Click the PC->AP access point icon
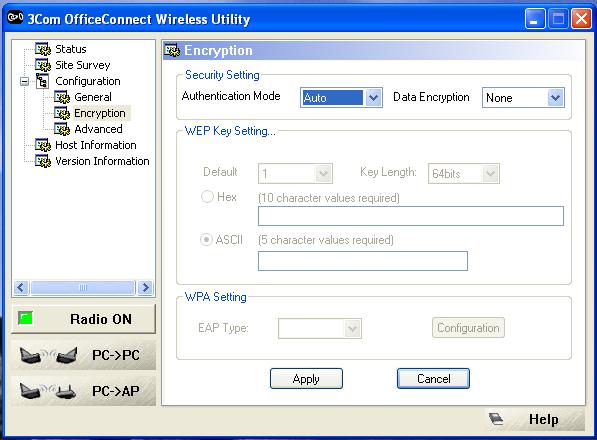The image size is (597, 440). tap(47, 391)
